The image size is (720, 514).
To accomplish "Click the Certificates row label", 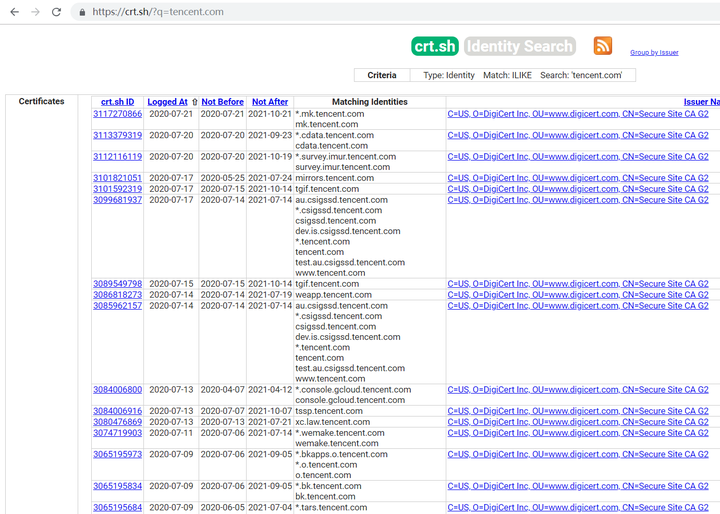I will click(41, 102).
